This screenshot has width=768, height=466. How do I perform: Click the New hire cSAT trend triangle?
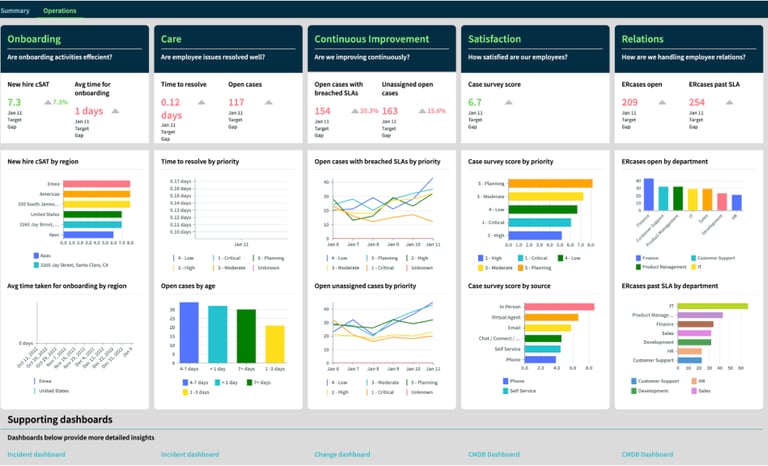click(x=48, y=102)
